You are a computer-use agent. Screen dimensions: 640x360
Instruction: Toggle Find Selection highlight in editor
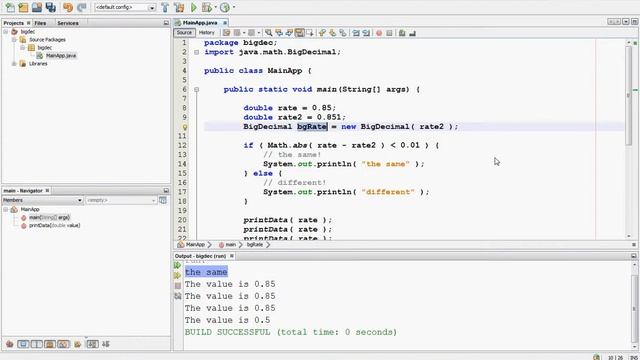[x=299, y=33]
